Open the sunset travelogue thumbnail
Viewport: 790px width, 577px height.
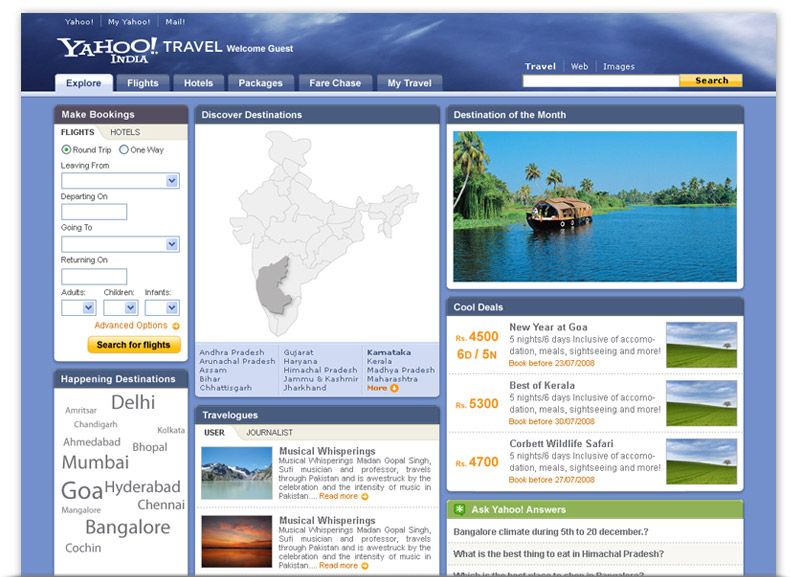pyautogui.click(x=237, y=542)
